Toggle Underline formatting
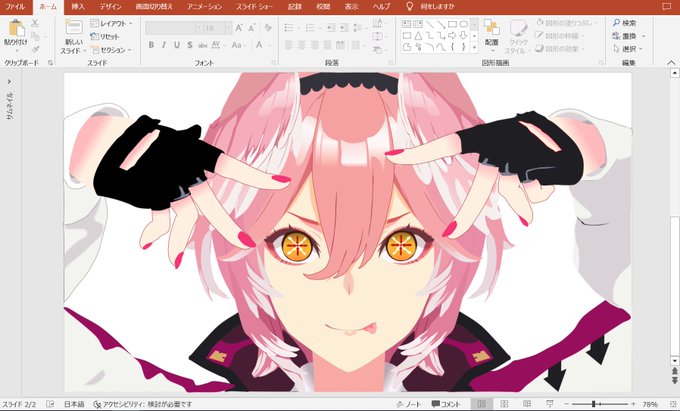Screen dimensions: 680x411 [177, 45]
